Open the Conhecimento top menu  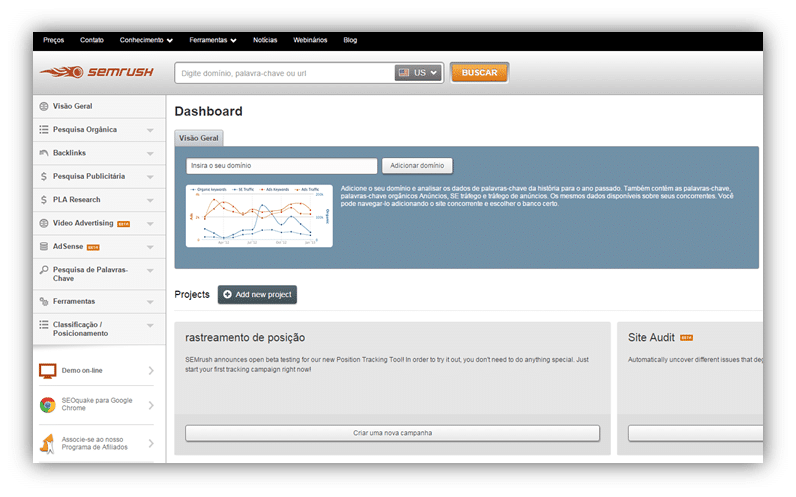pyautogui.click(x=146, y=40)
